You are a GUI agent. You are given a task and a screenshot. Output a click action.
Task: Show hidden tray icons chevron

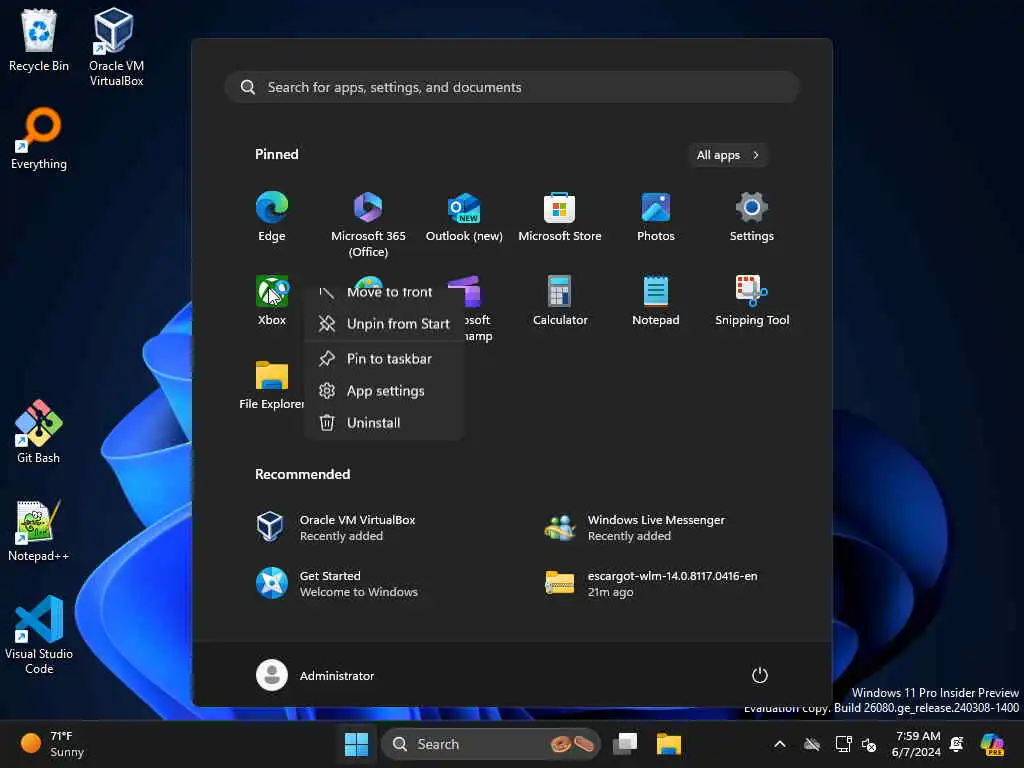click(780, 744)
